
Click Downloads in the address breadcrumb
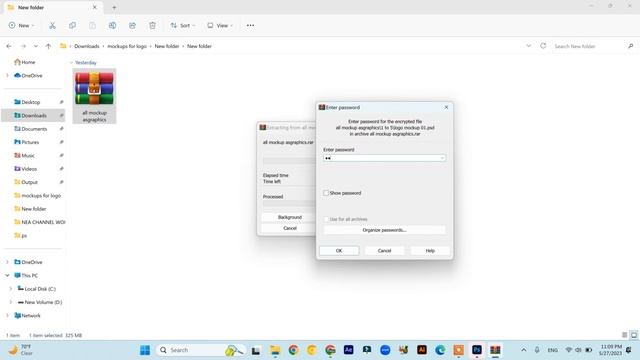(87, 46)
